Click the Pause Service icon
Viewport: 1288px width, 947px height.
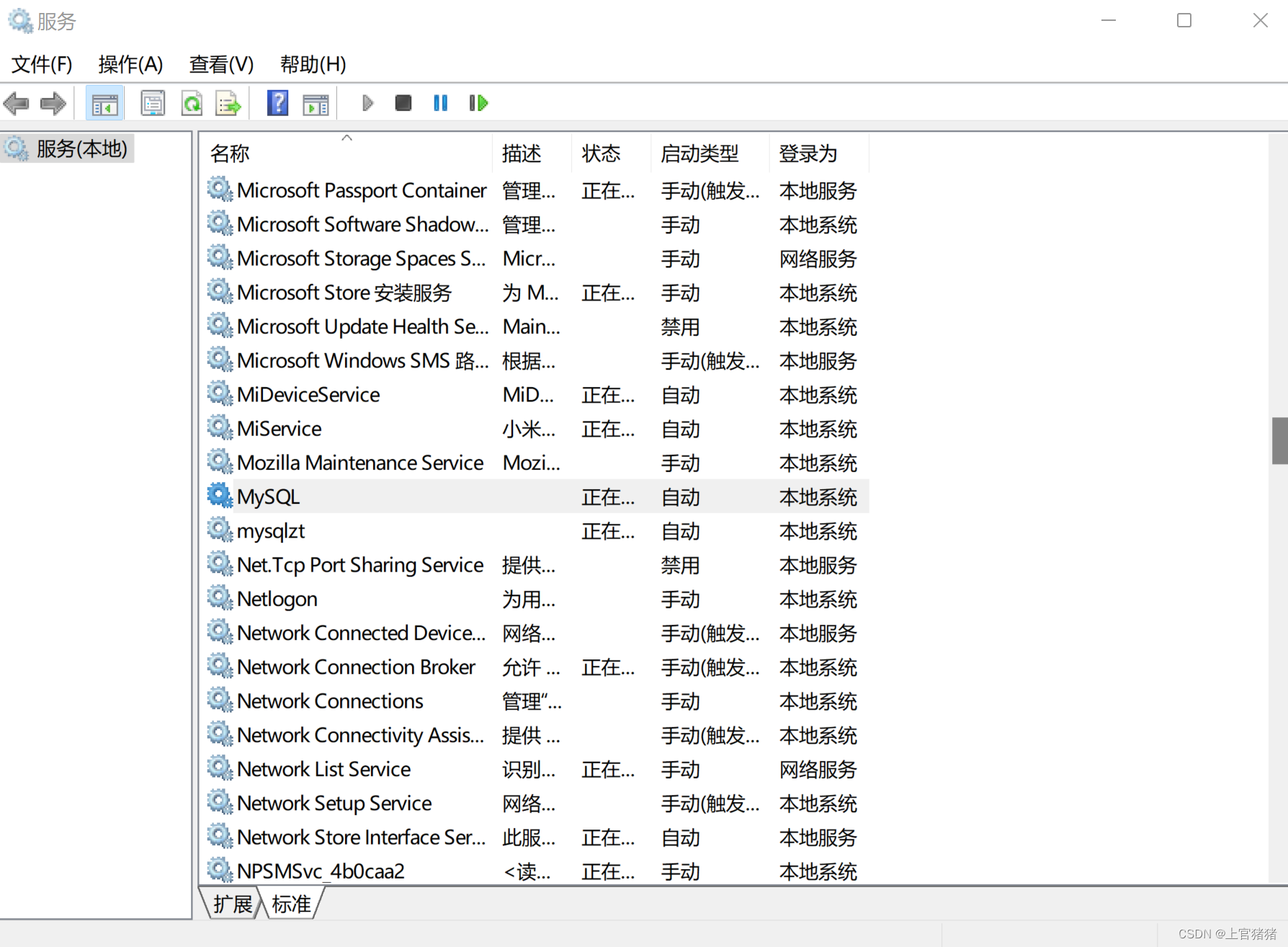[441, 103]
